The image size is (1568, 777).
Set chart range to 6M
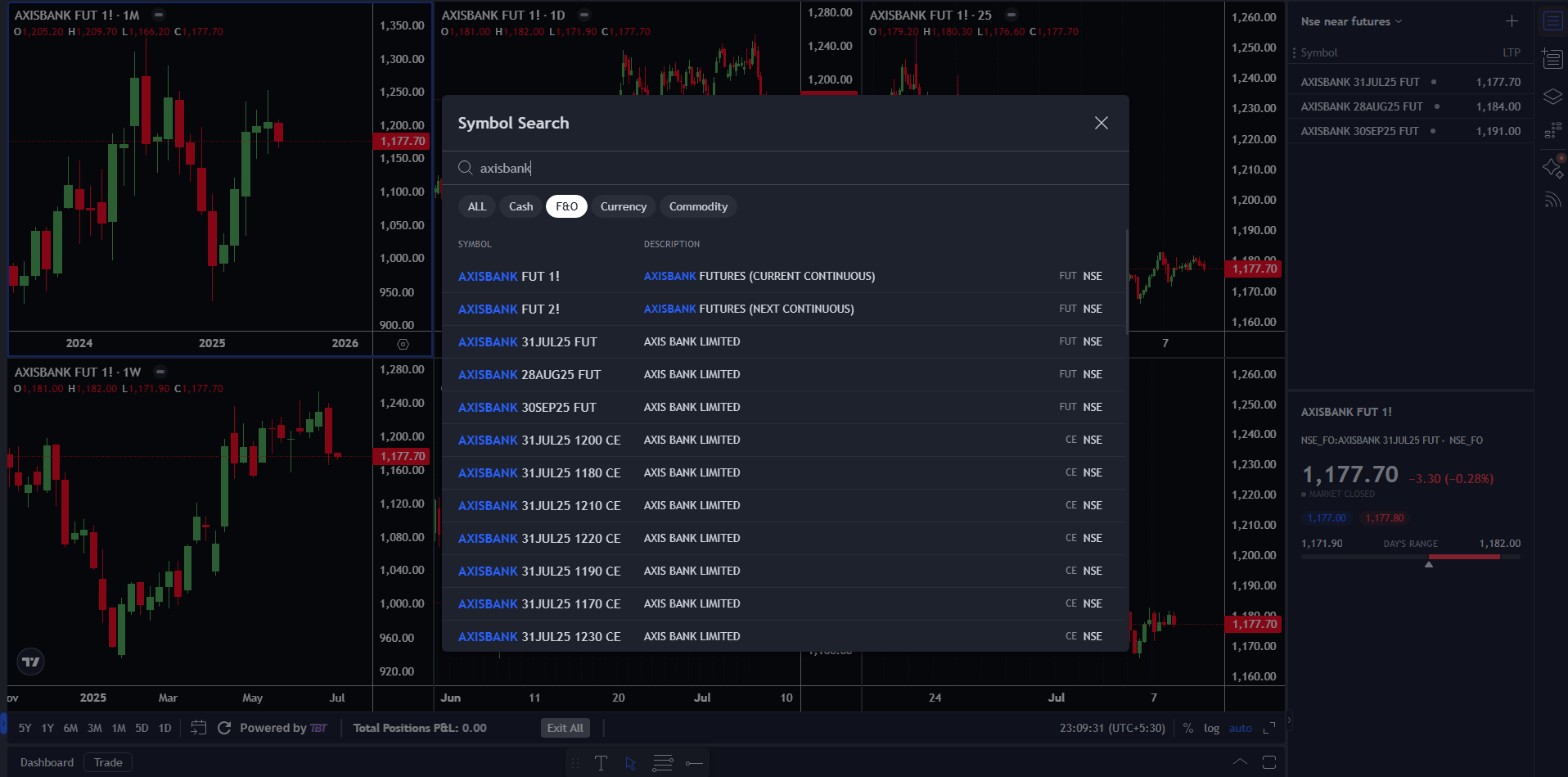pyautogui.click(x=71, y=728)
